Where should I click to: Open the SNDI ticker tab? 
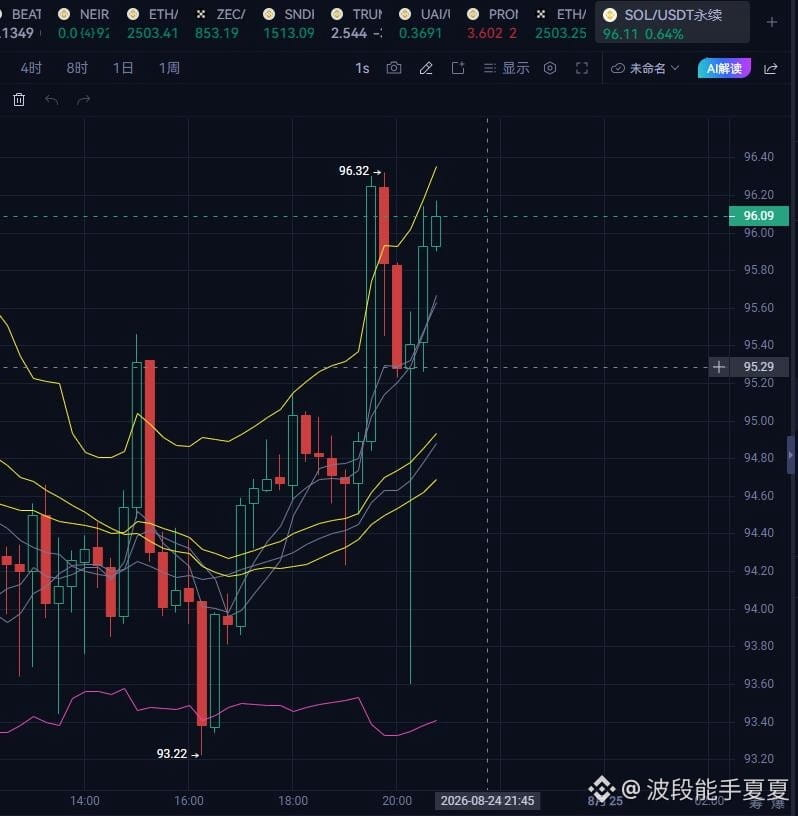pos(289,23)
